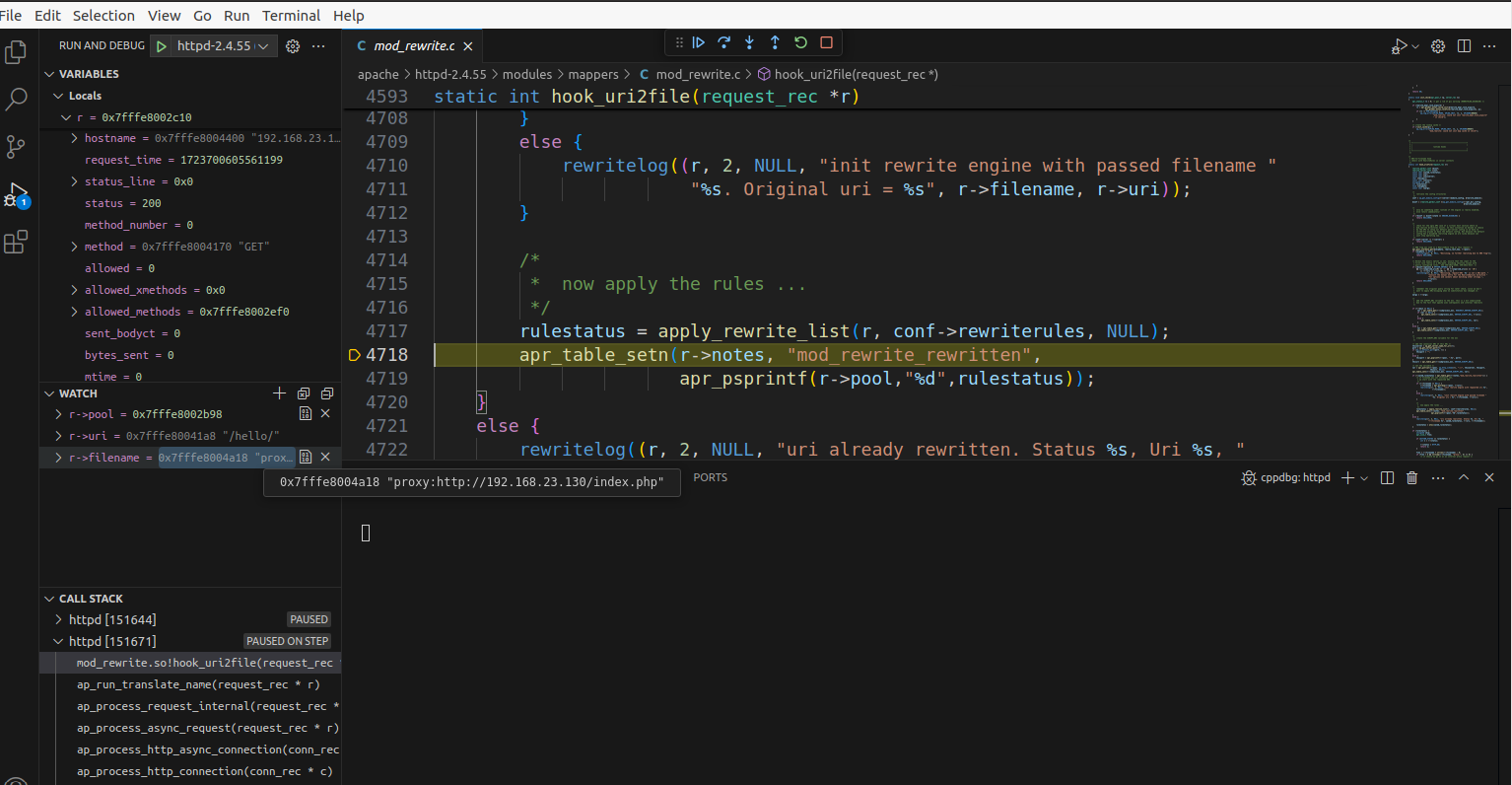Click the debug run button in editor title
The height and width of the screenshot is (785, 1512).
[x=1399, y=46]
